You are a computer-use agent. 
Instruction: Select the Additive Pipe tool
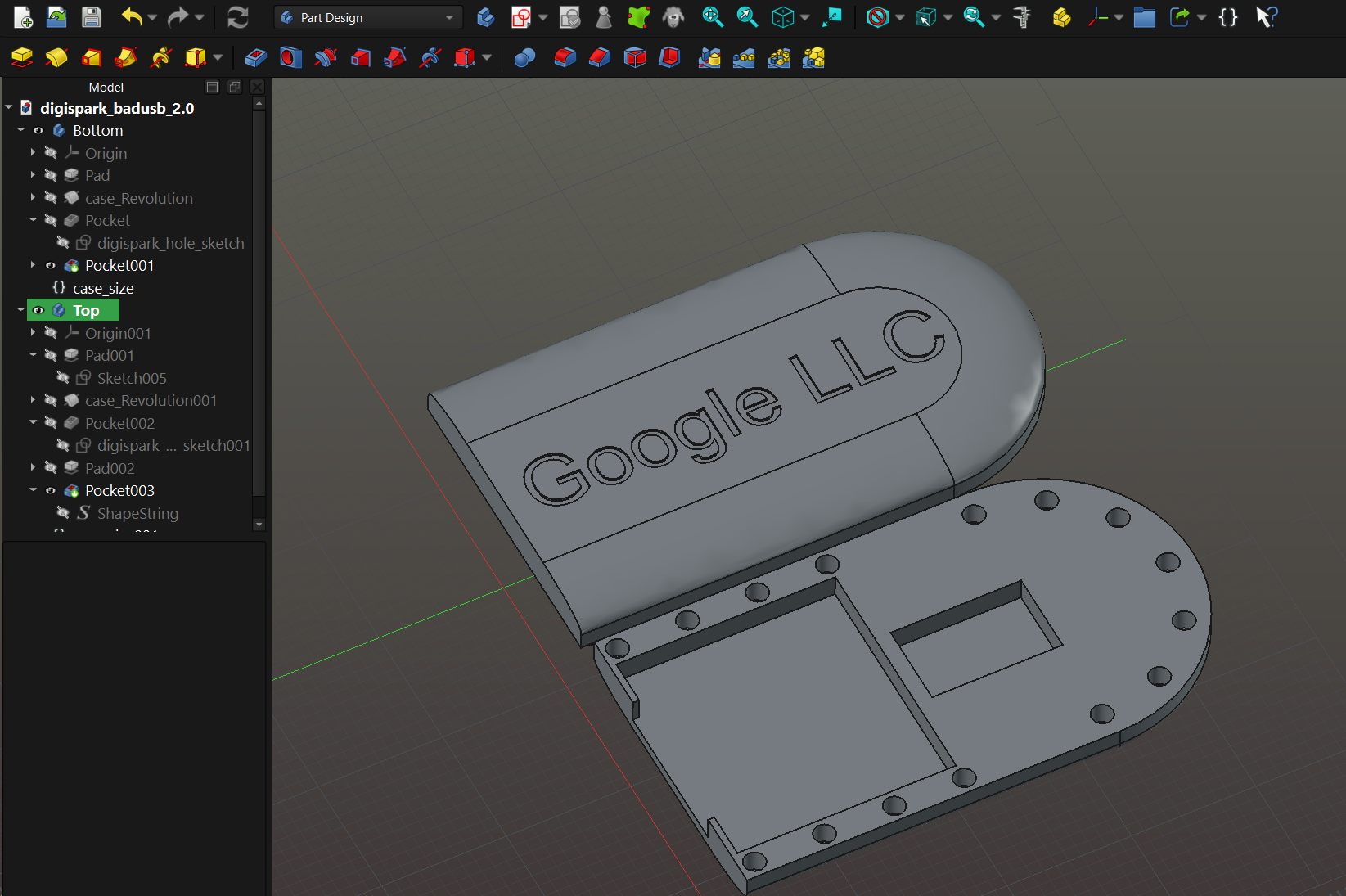pyautogui.click(x=125, y=57)
